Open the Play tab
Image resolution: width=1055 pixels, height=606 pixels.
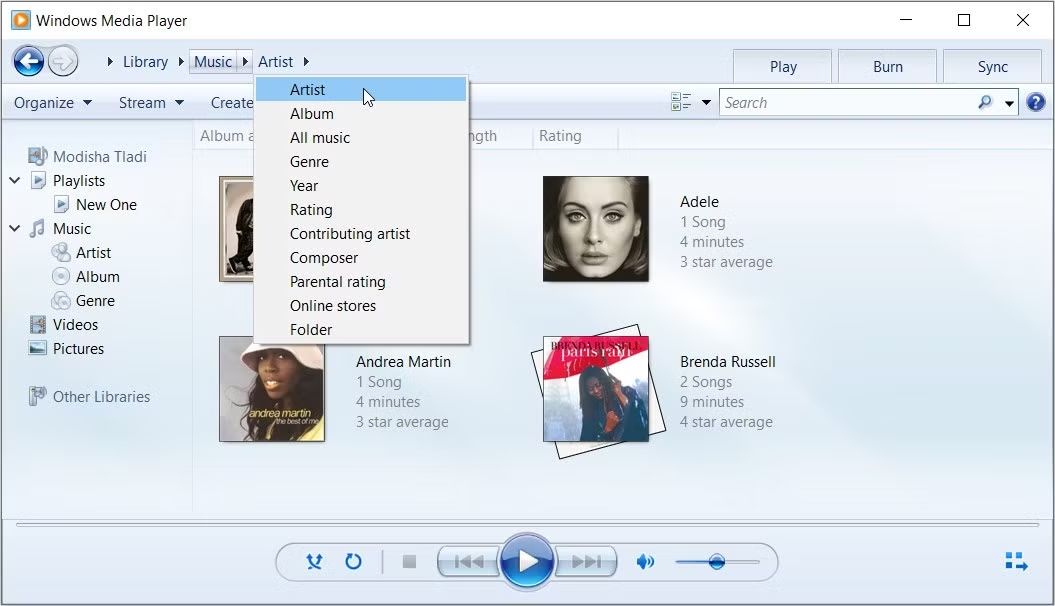click(x=783, y=67)
